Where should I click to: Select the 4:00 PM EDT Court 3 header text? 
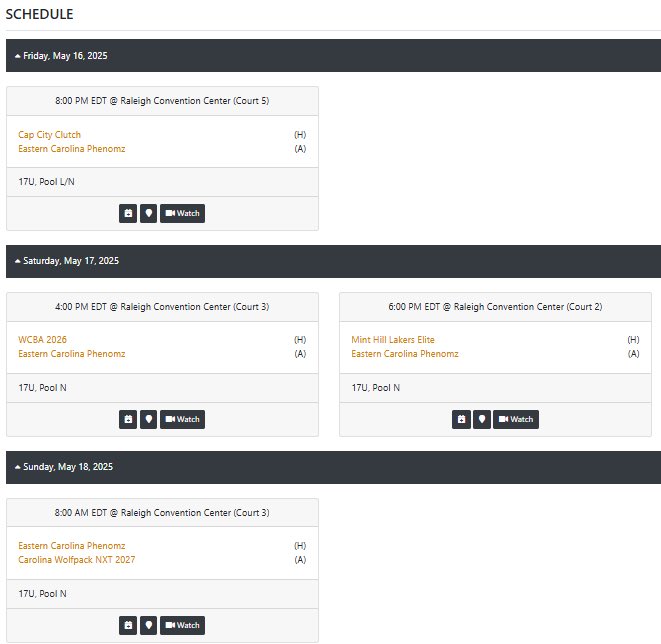tap(162, 307)
